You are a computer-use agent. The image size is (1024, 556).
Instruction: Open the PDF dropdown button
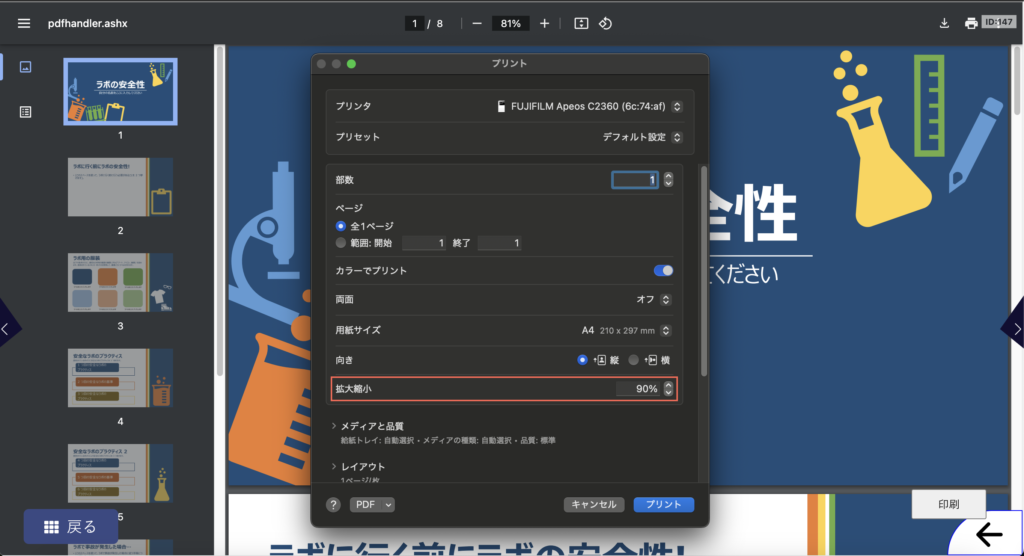(372, 504)
